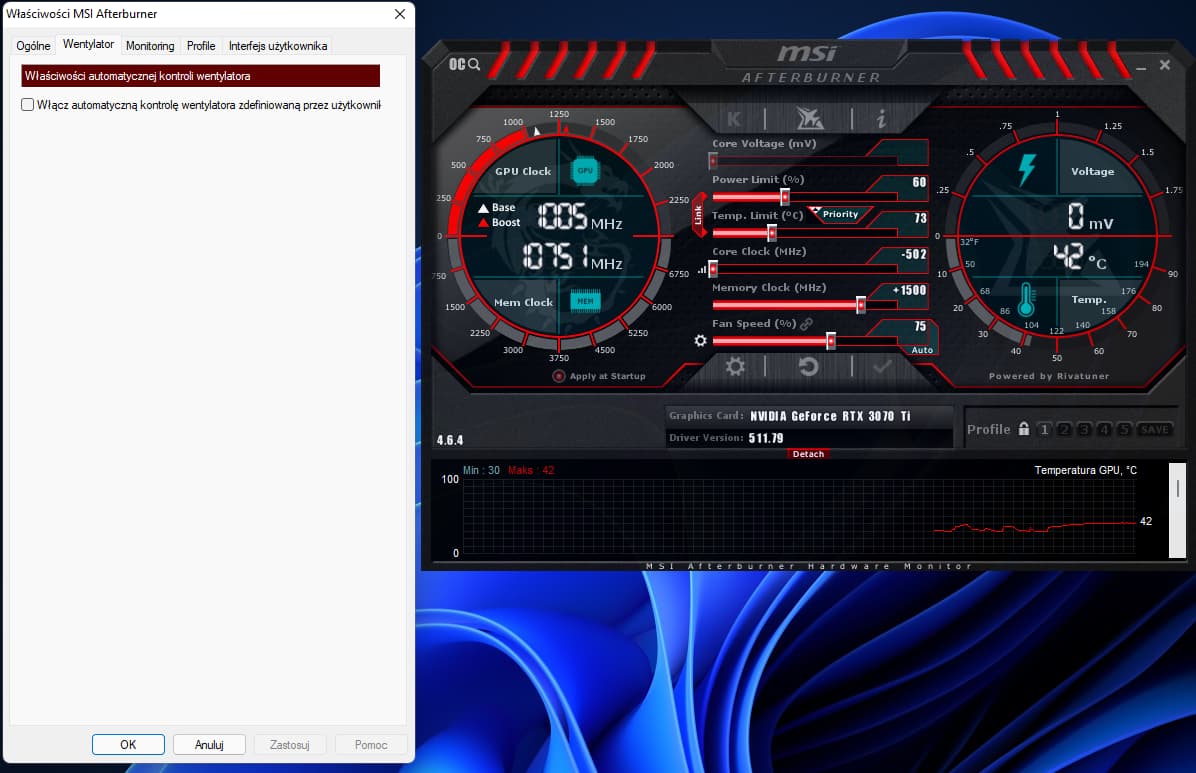
Task: Click the profile lock icon
Action: coord(1023,429)
